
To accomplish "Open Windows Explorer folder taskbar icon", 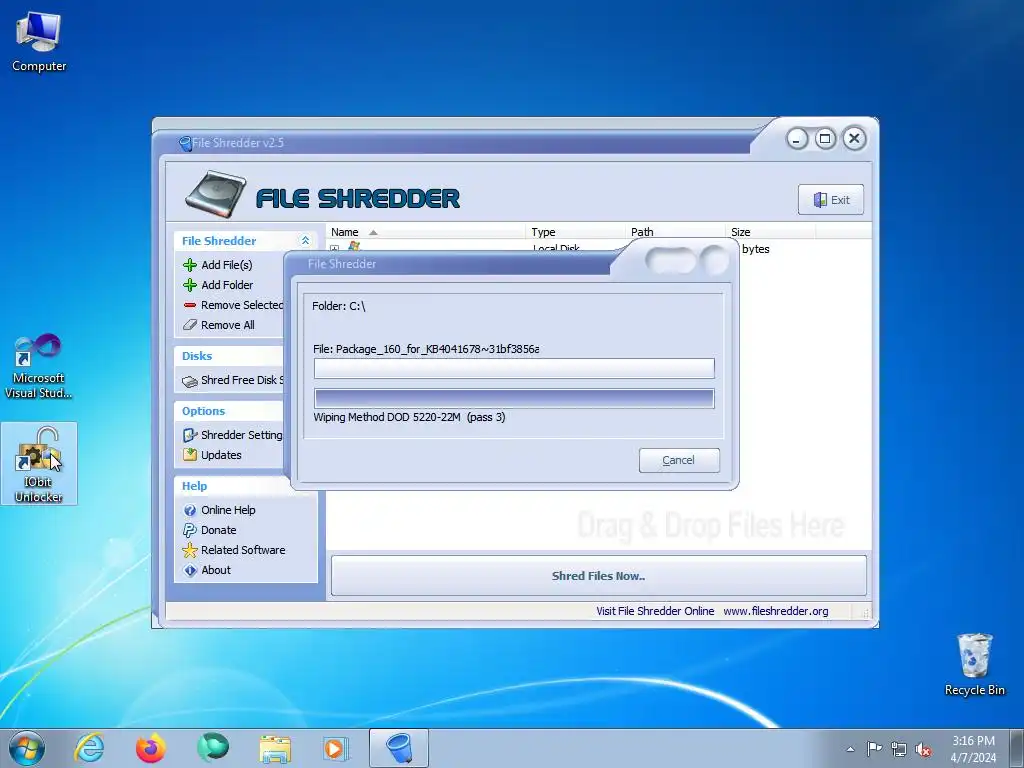I will pyautogui.click(x=275, y=749).
